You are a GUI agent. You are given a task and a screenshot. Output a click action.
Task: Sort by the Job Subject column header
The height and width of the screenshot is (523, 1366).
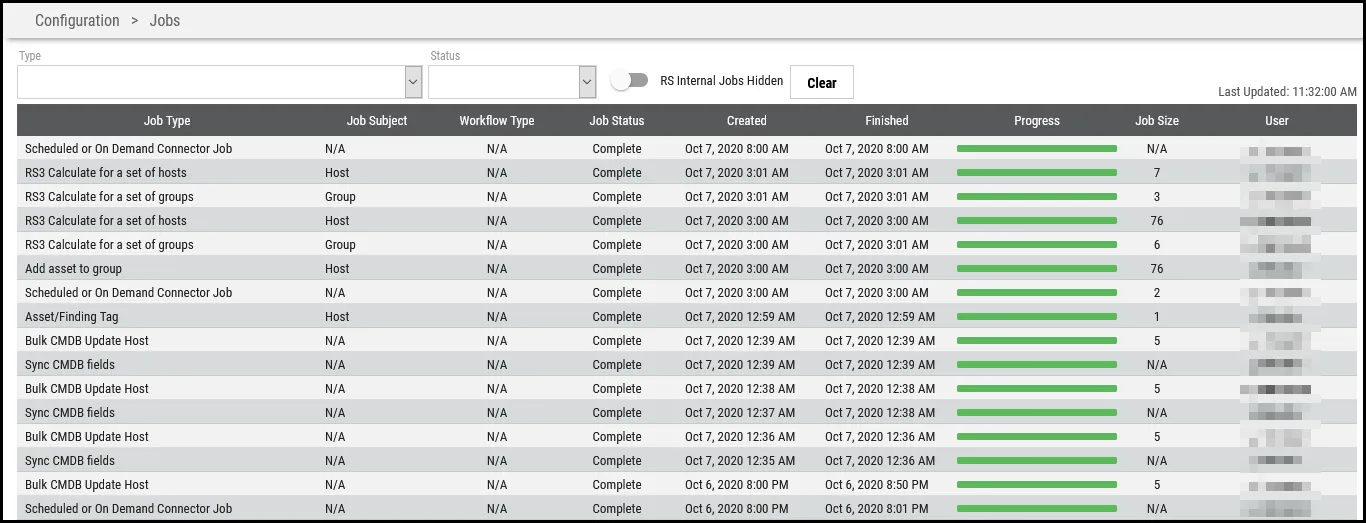377,121
